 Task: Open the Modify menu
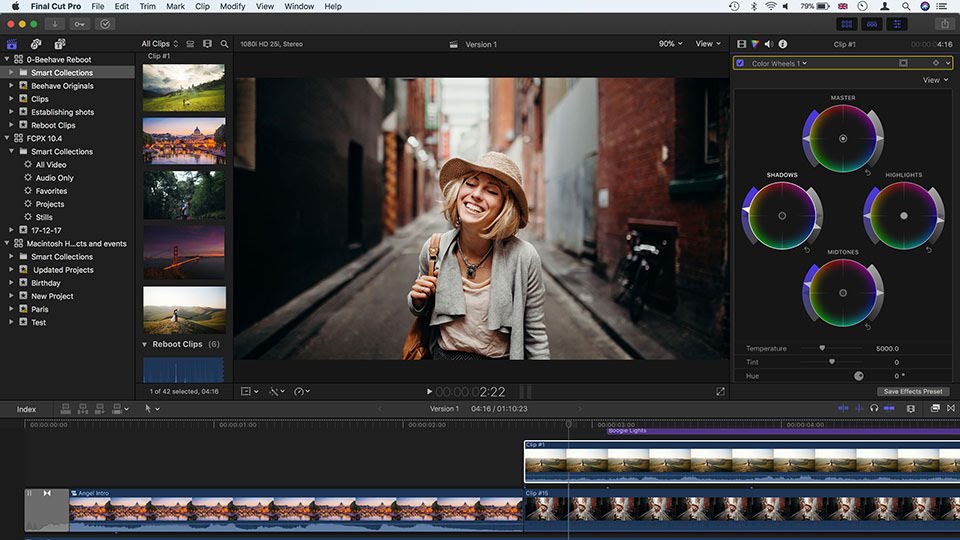click(x=232, y=6)
